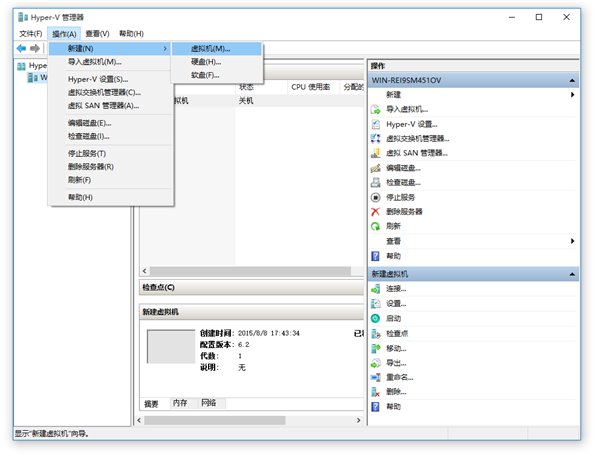600x466 pixels.
Task: Click the details pane horizontal scrollbar
Action: point(215,420)
